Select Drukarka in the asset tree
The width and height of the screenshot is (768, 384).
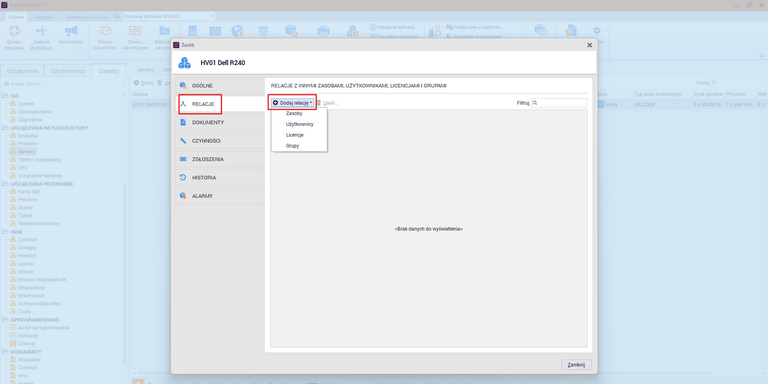point(28,136)
